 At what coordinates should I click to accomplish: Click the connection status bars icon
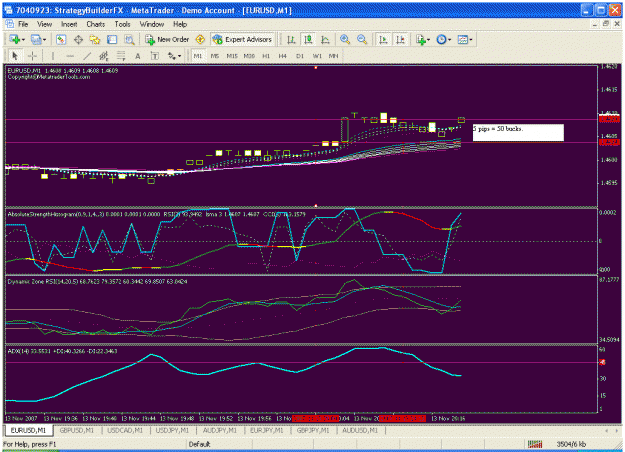coord(535,444)
